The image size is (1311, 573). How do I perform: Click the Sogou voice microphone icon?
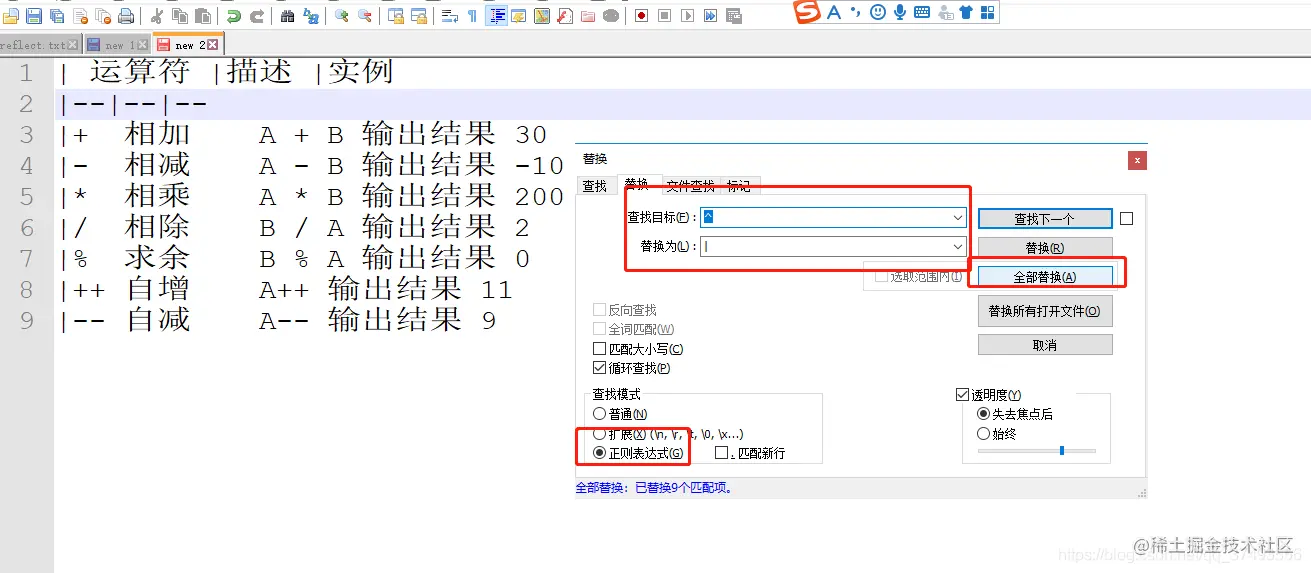click(x=900, y=12)
